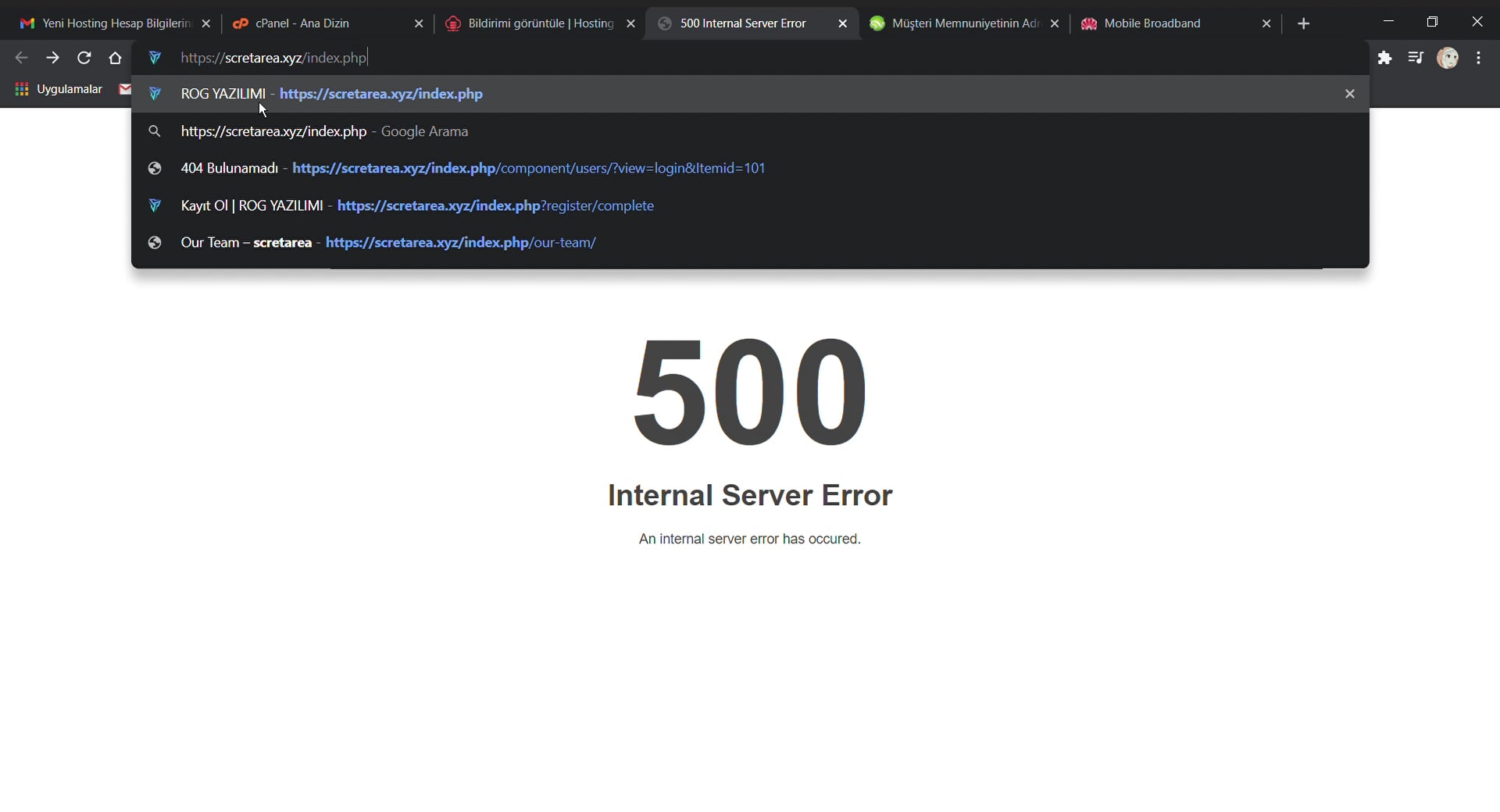Click the globe icon next to 404 Bulunamadı
The width and height of the screenshot is (1500, 812).
tap(155, 168)
